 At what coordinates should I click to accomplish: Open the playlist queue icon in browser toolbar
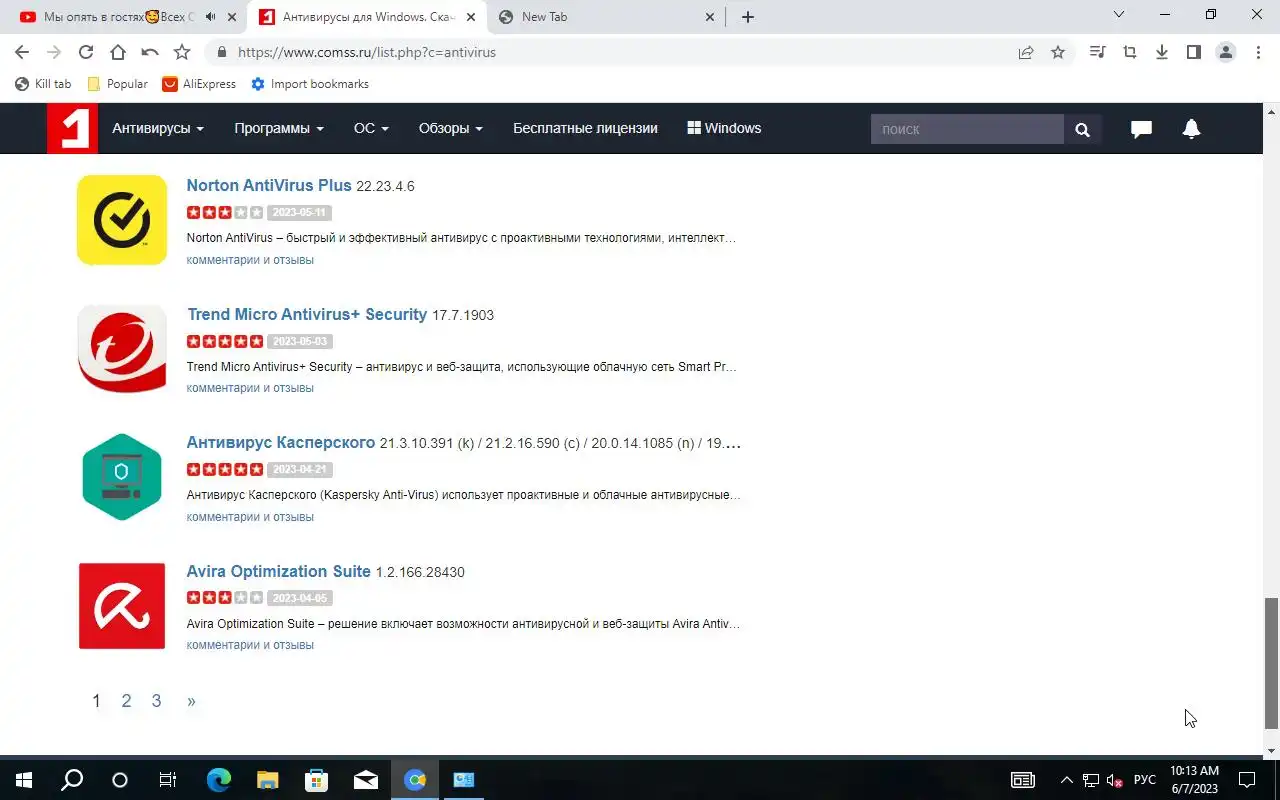[x=1098, y=52]
